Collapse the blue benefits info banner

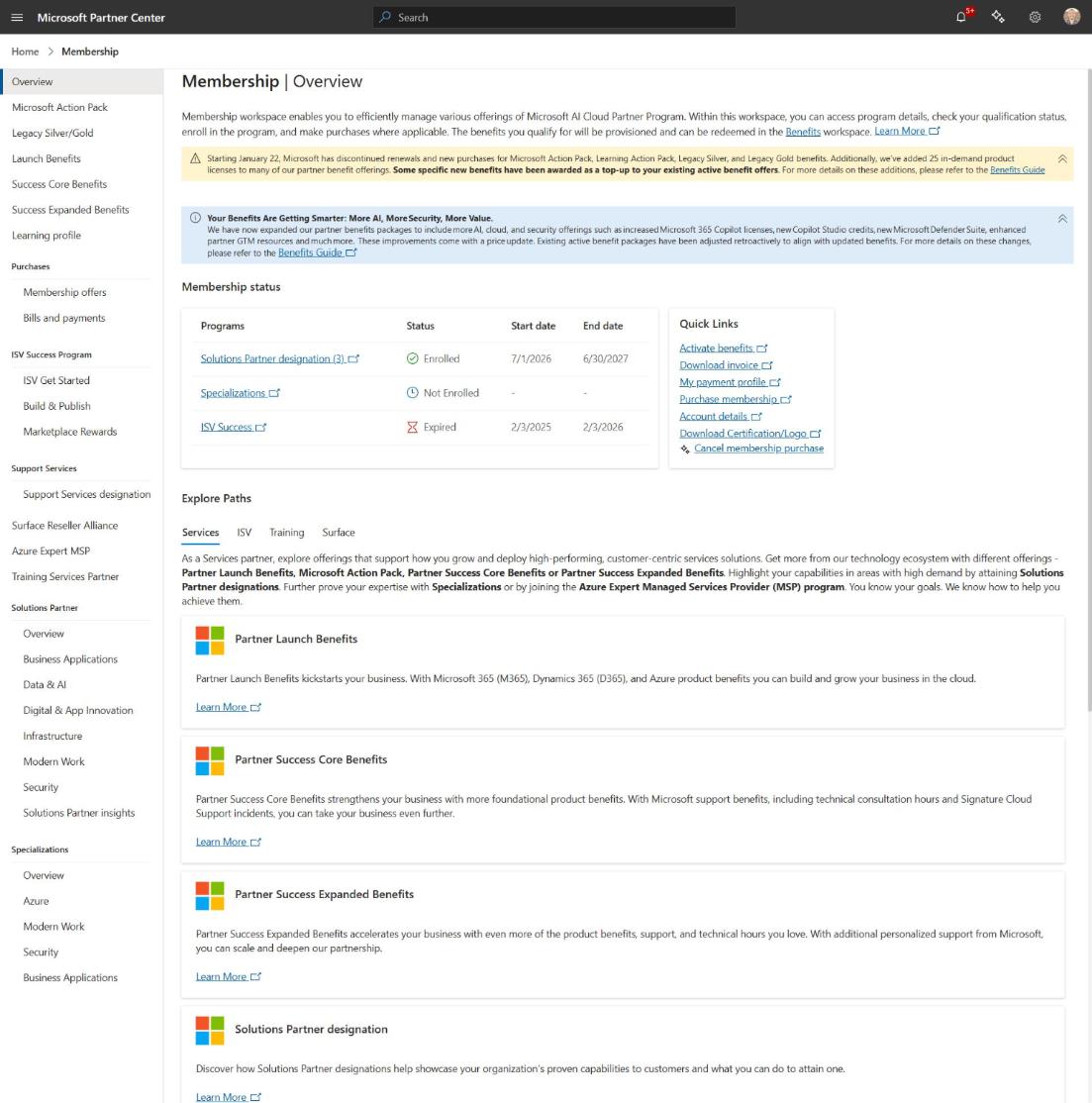[1061, 219]
